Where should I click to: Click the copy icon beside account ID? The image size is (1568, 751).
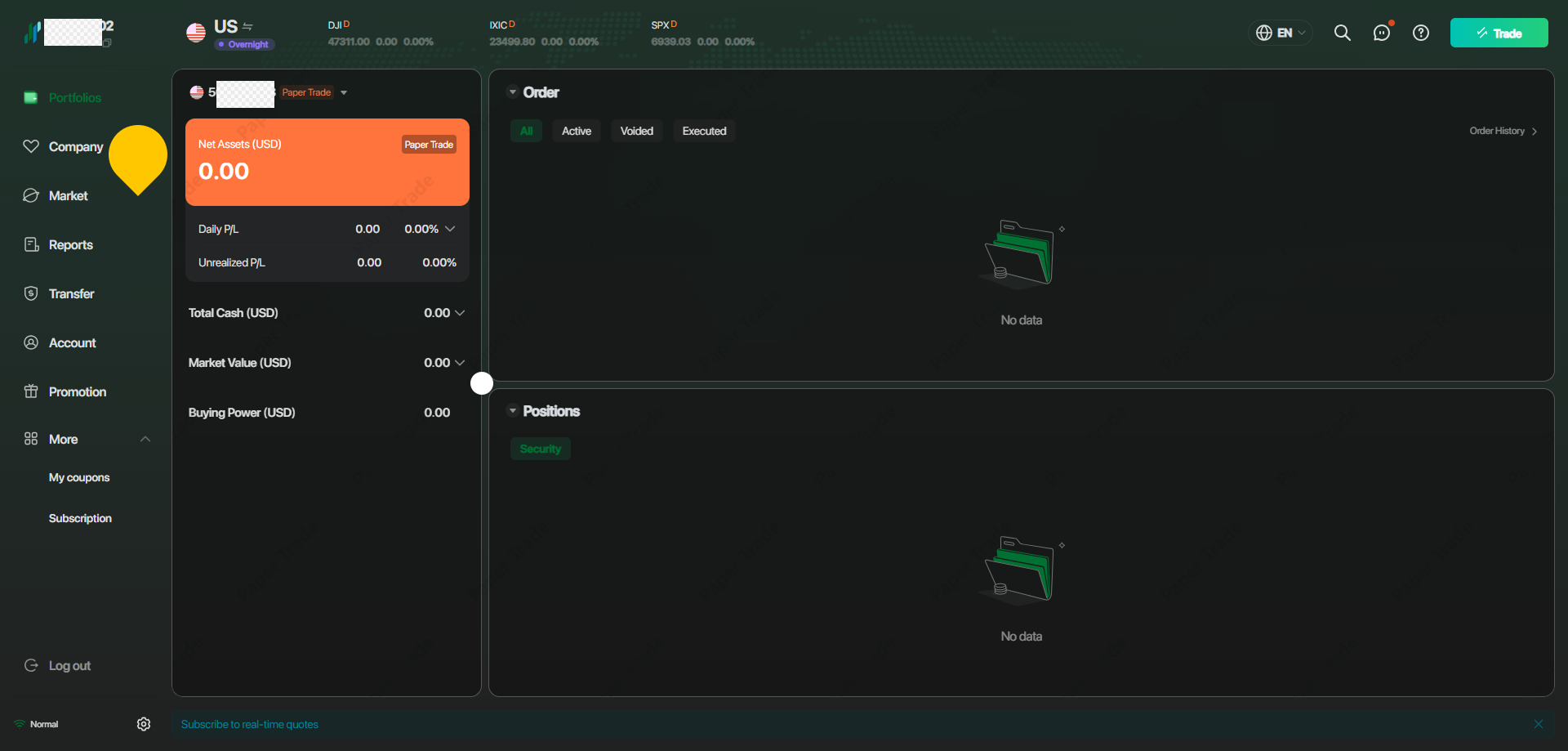(107, 42)
